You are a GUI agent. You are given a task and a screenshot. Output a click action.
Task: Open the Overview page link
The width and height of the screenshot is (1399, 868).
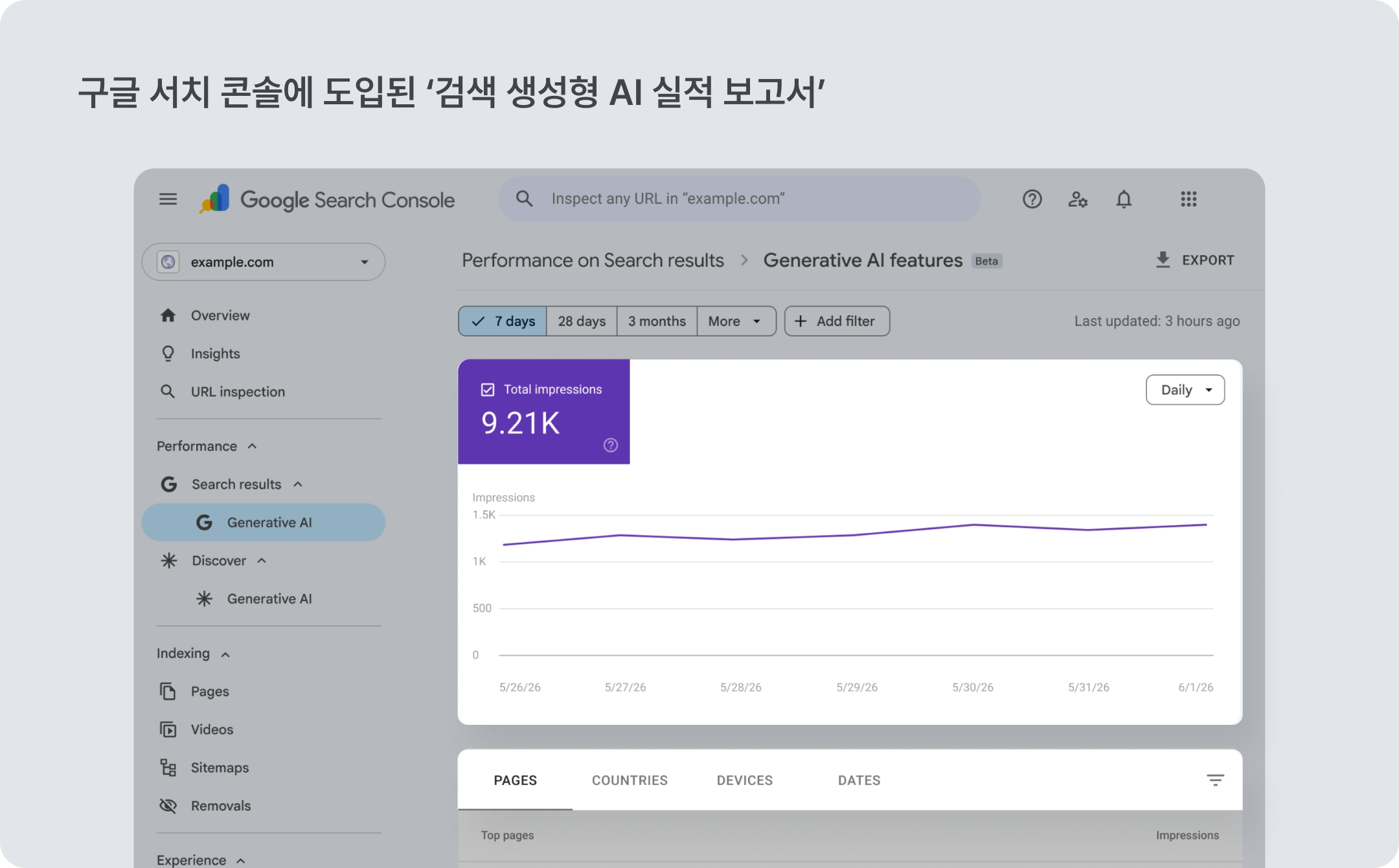pyautogui.click(x=220, y=315)
